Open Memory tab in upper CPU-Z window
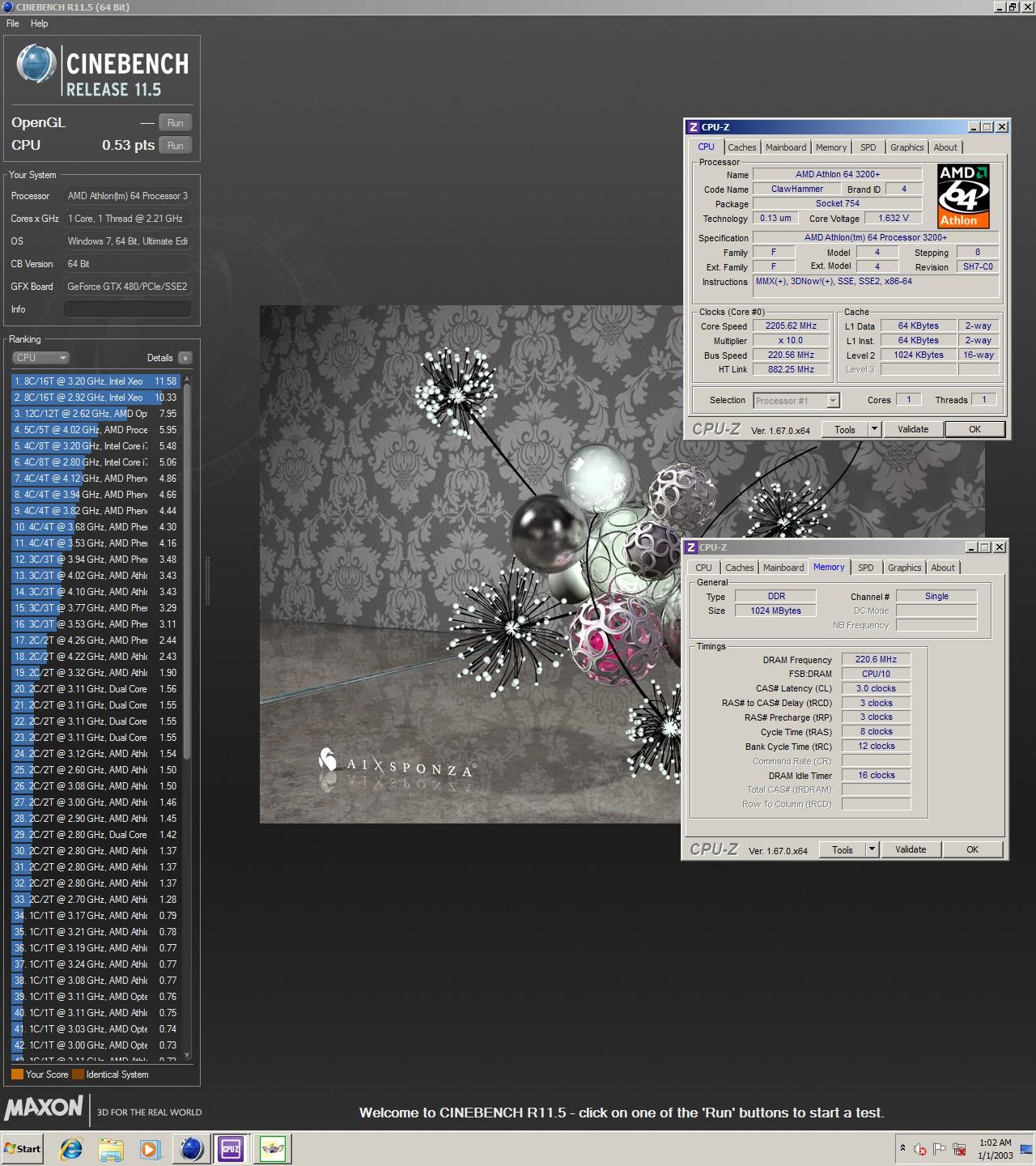 click(831, 147)
